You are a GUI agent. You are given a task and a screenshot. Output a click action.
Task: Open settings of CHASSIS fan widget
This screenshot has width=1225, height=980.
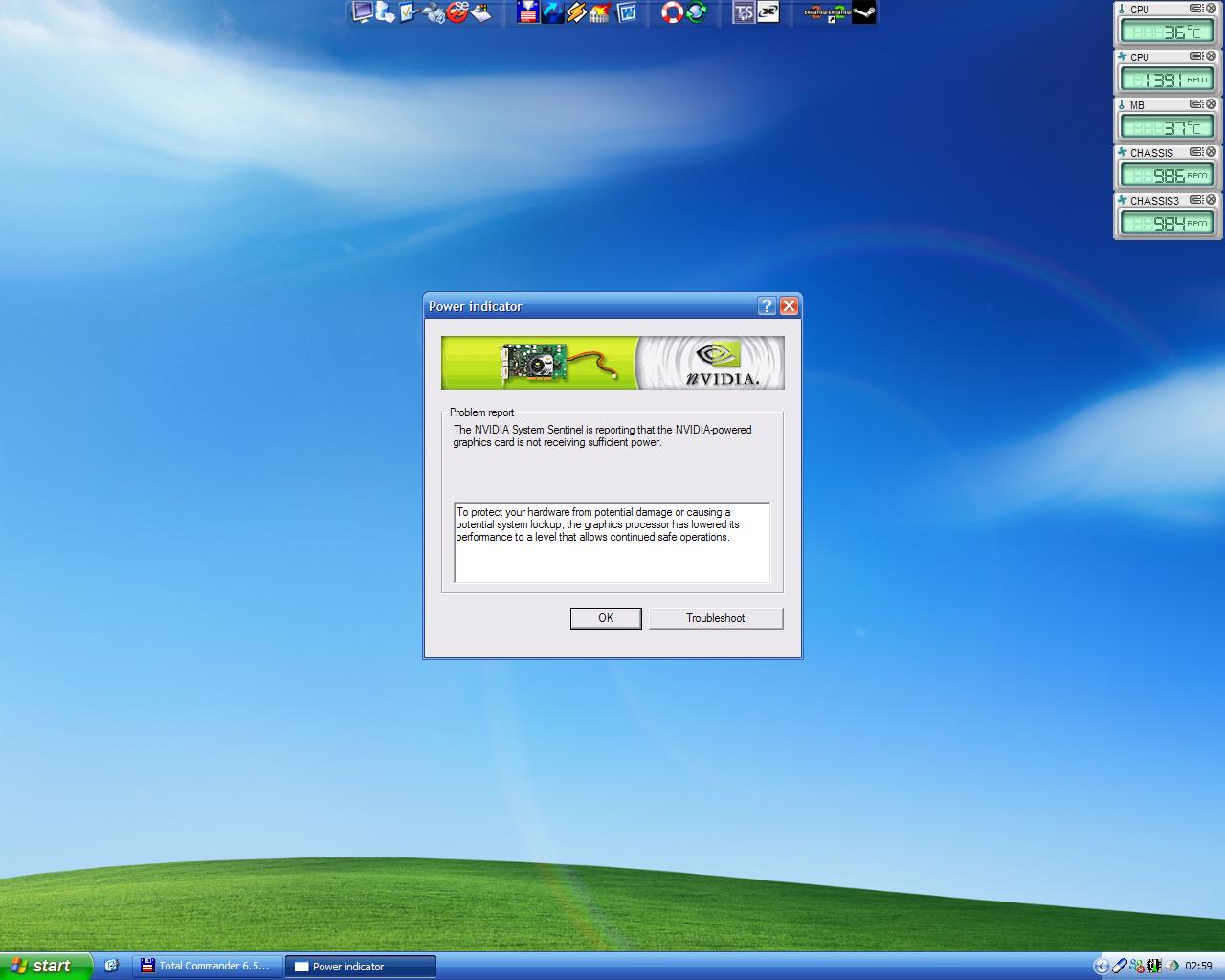tap(1196, 151)
